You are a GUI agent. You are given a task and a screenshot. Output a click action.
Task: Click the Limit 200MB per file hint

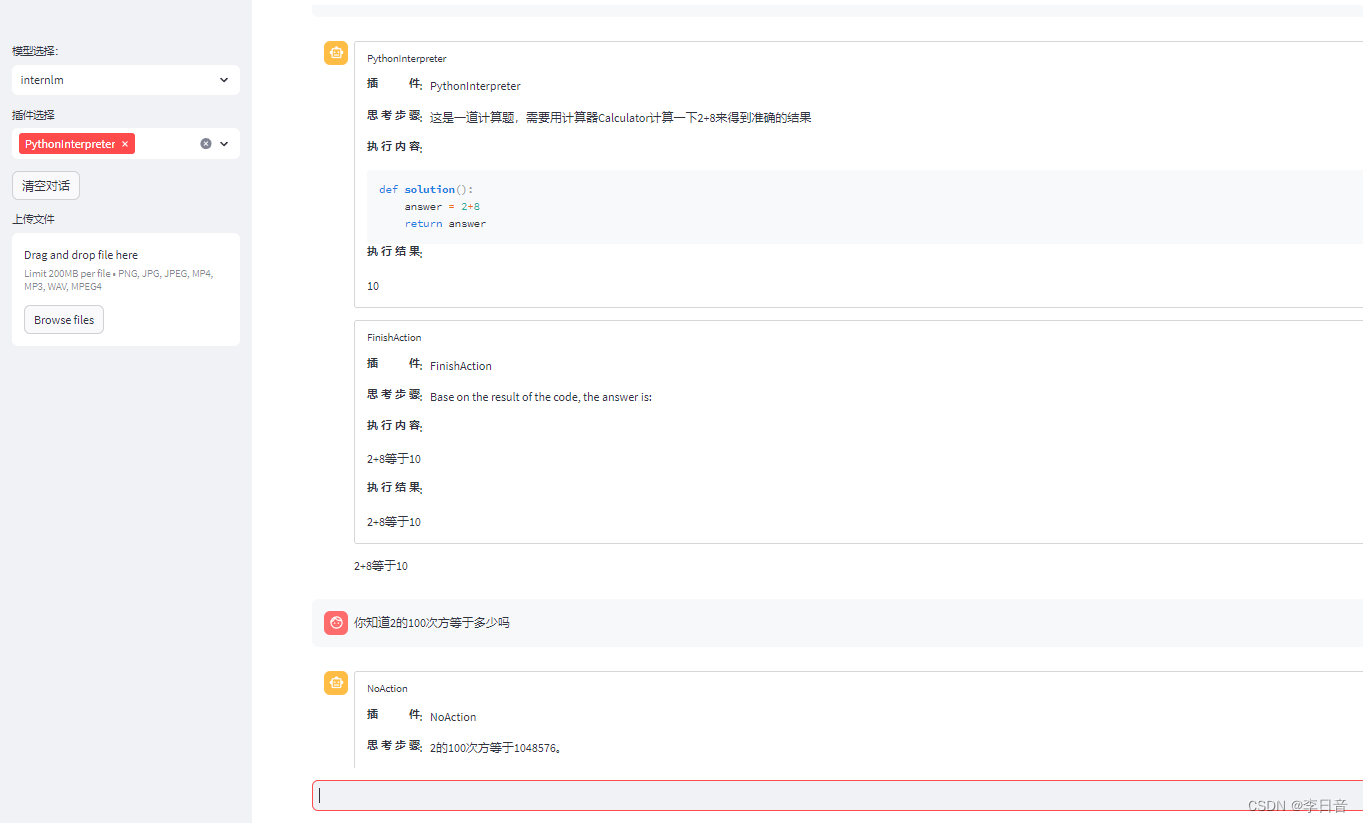119,279
